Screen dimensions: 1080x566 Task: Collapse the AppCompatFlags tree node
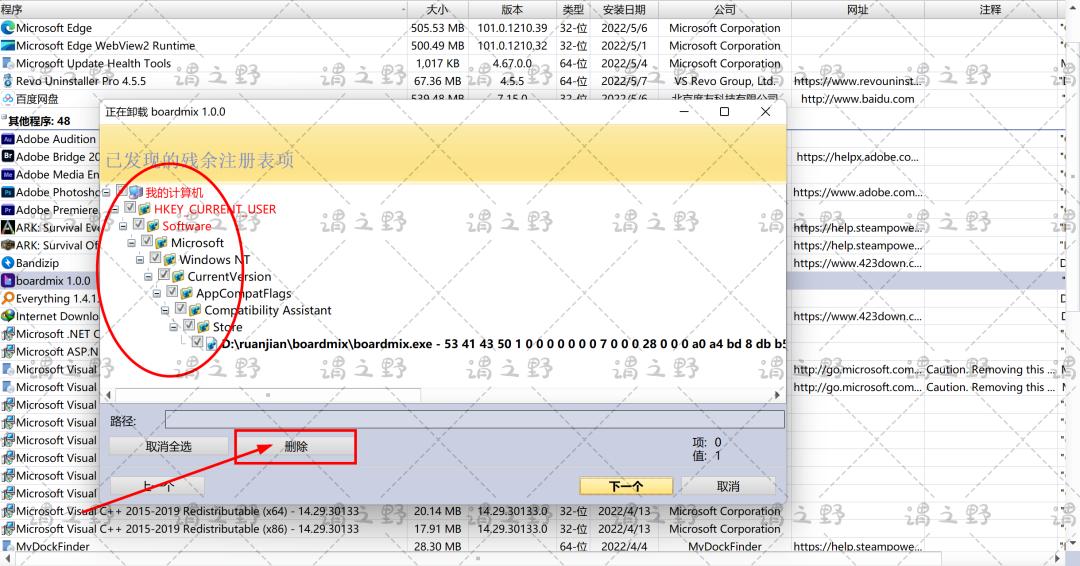(157, 293)
